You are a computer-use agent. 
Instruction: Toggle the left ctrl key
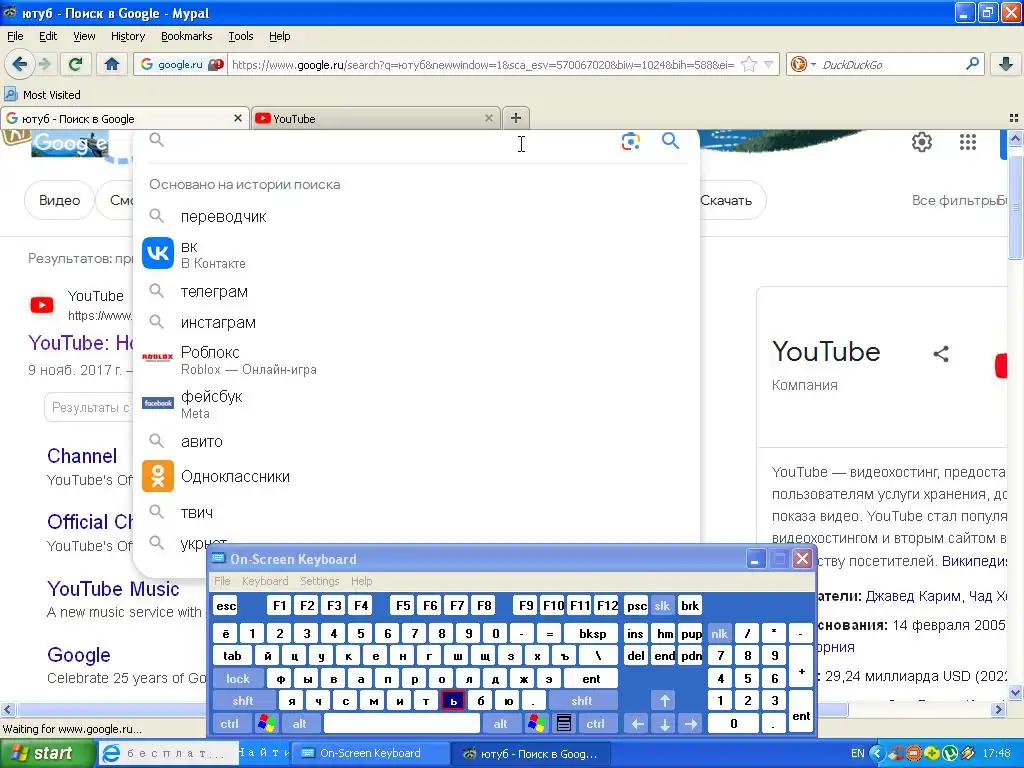coord(229,724)
